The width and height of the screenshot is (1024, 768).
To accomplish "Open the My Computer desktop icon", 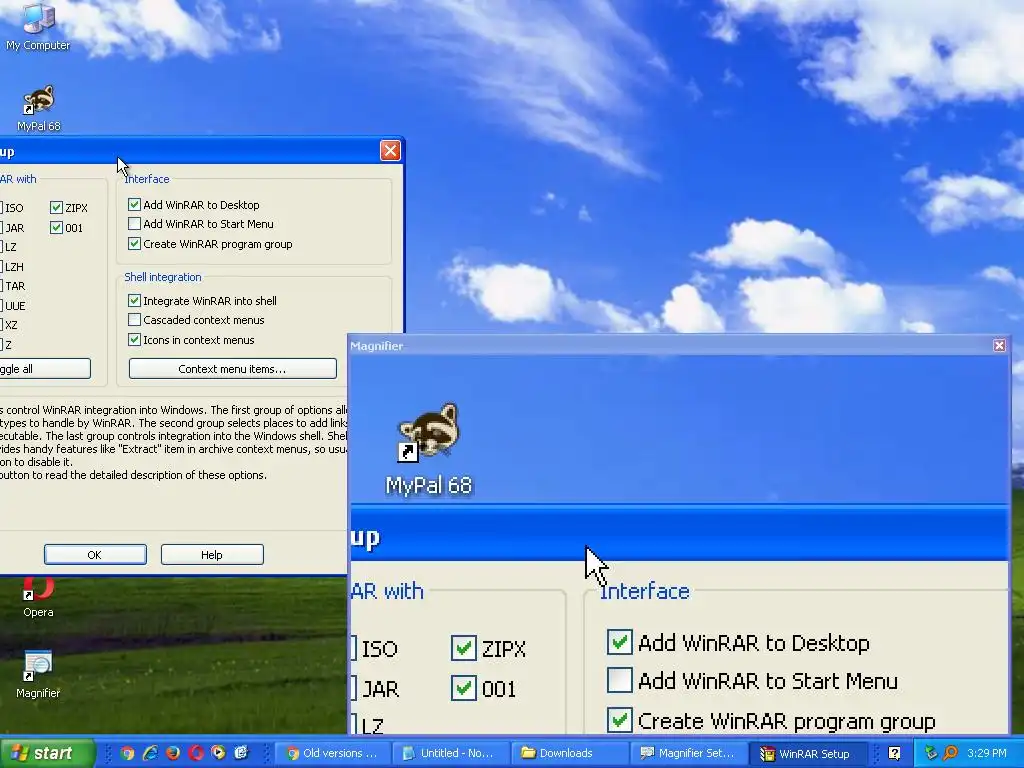I will [38, 26].
